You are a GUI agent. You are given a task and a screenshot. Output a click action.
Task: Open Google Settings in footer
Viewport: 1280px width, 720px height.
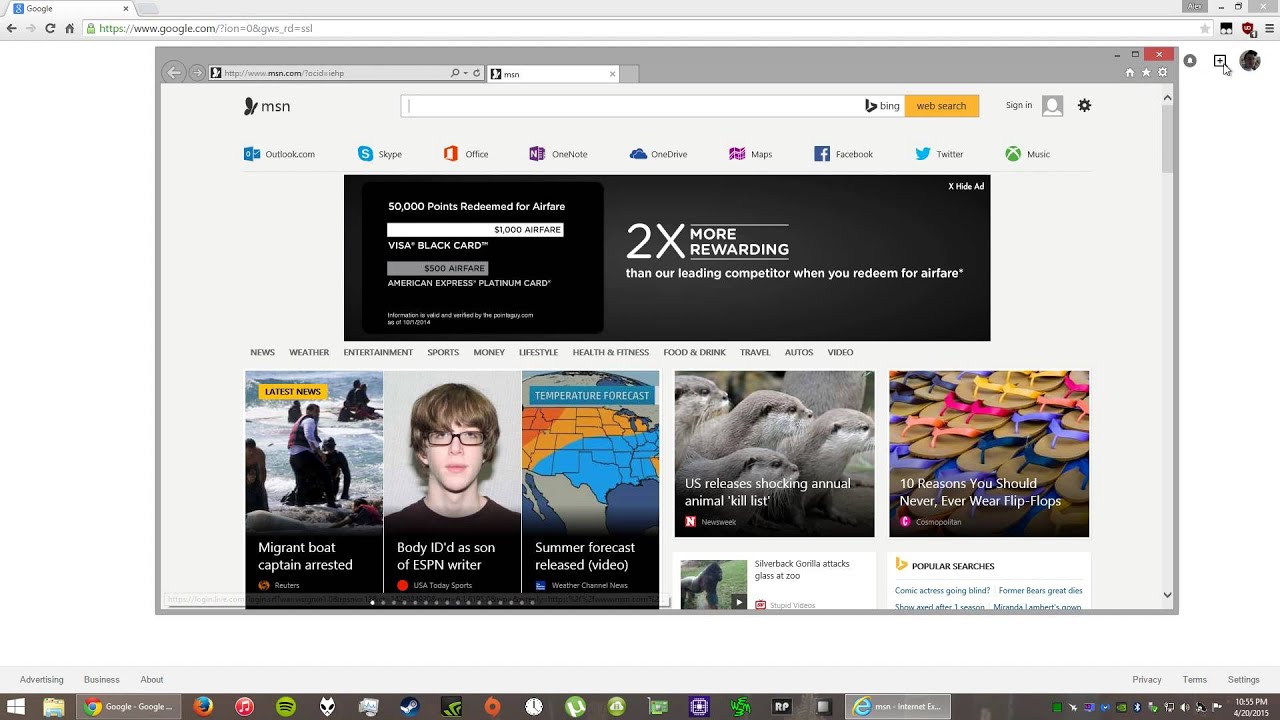(1244, 679)
